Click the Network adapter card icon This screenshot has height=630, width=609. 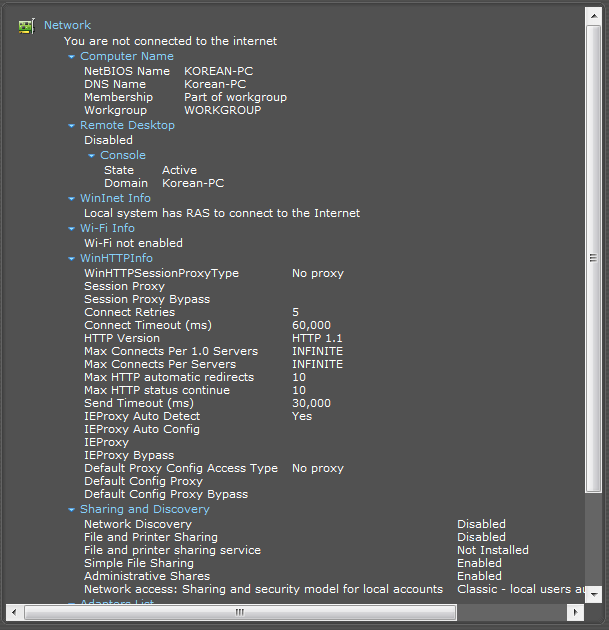[x=27, y=26]
